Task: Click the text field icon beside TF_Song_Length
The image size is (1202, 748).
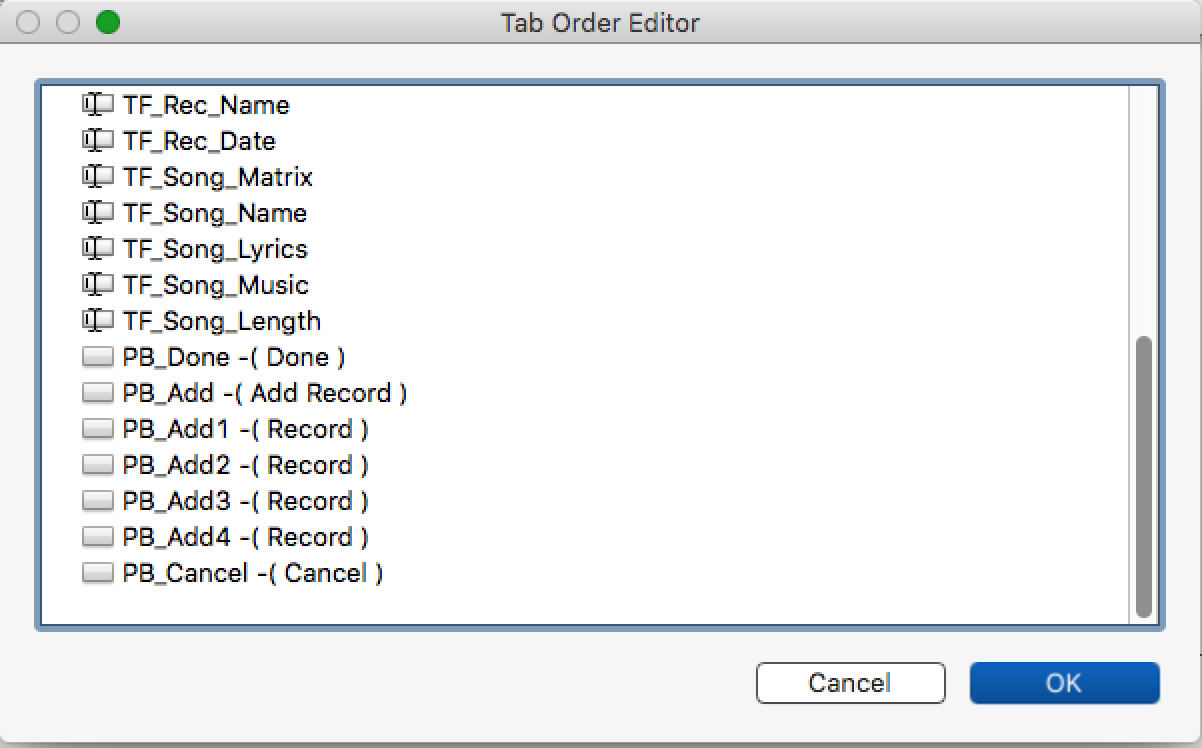Action: pyautogui.click(x=97, y=321)
